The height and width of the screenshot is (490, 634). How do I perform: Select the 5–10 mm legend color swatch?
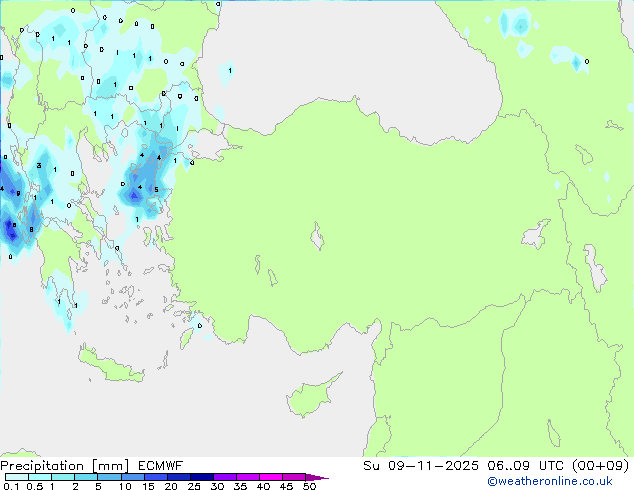tap(109, 477)
